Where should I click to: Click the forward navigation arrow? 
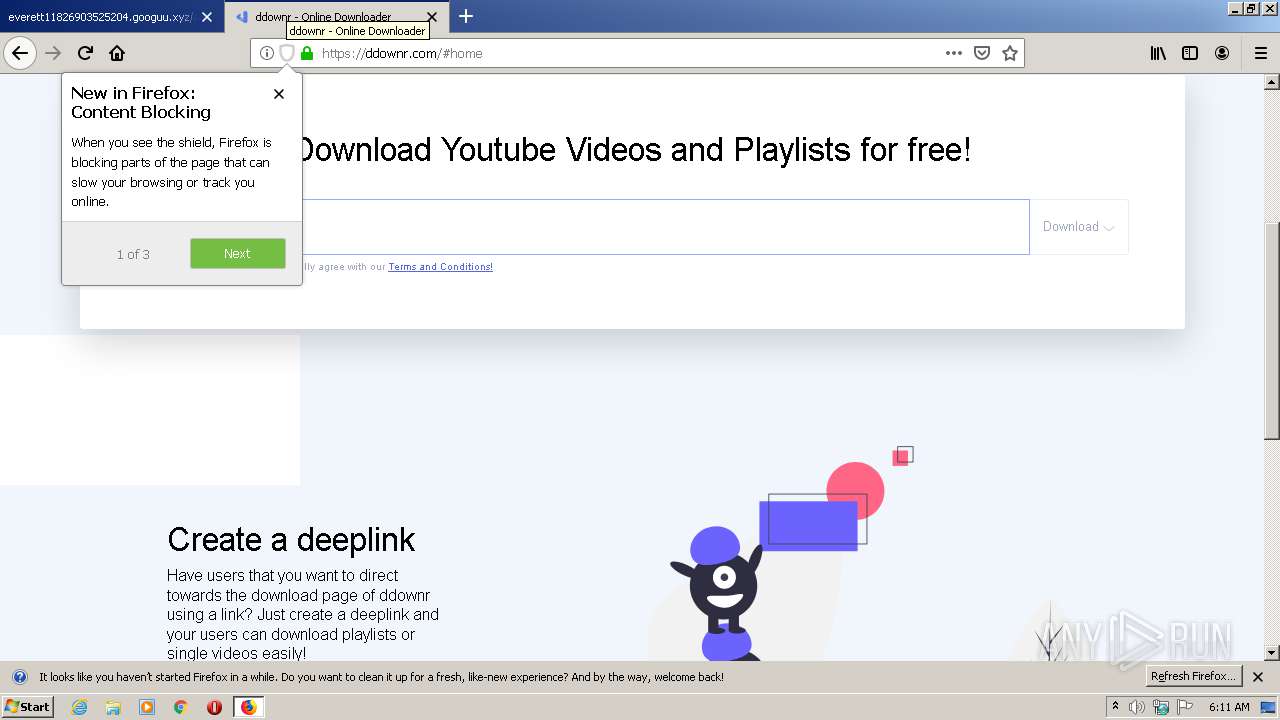54,53
